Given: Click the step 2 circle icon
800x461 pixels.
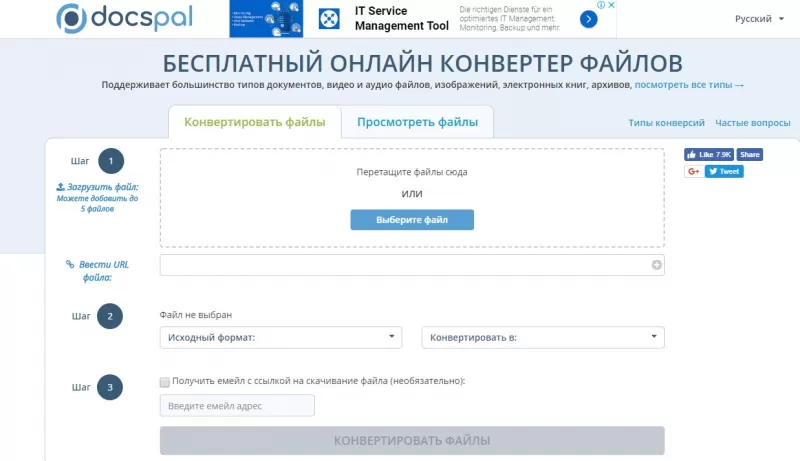Looking at the screenshot, I should pyautogui.click(x=110, y=316).
